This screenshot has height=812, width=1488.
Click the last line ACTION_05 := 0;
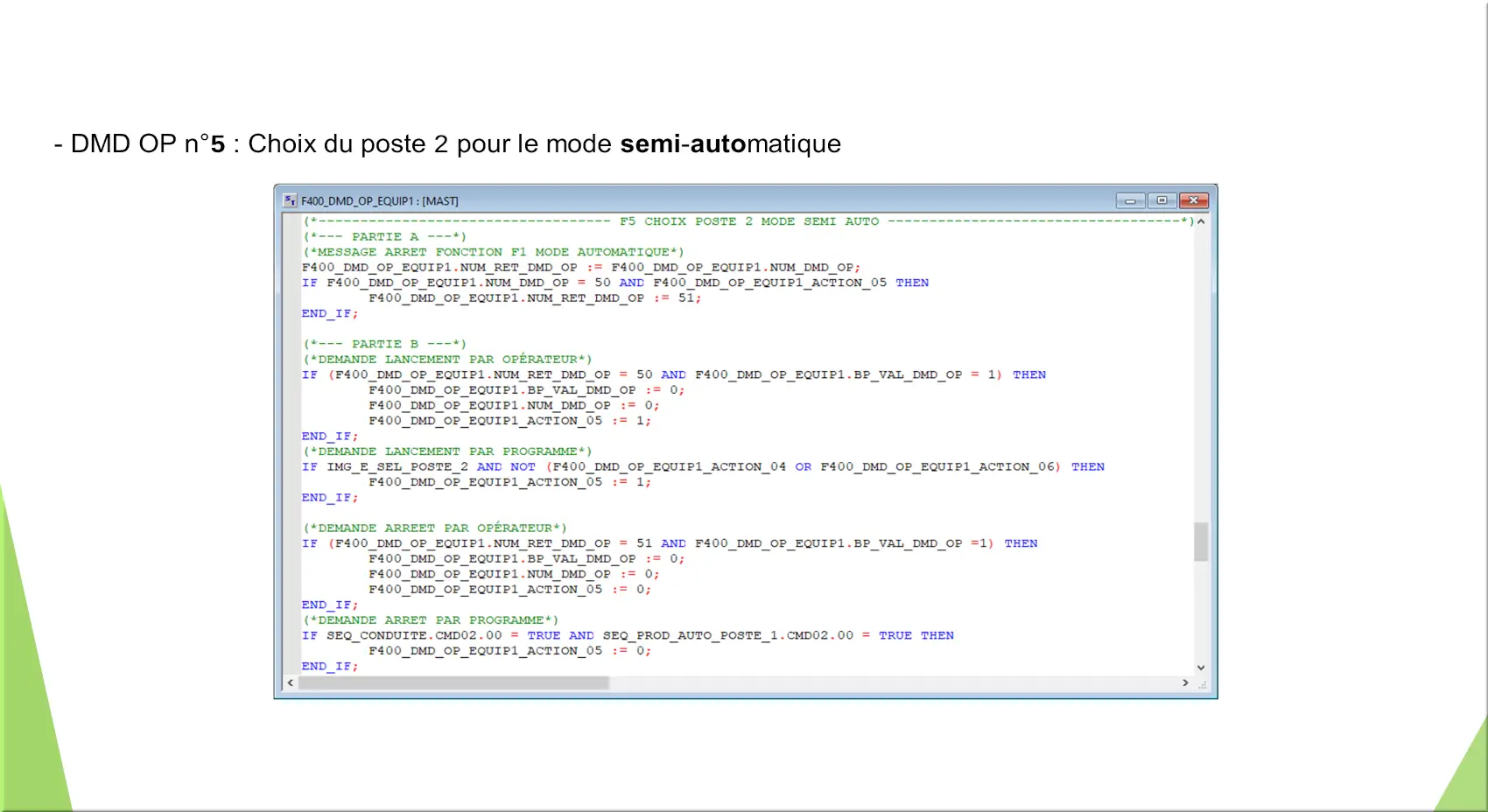click(510, 651)
